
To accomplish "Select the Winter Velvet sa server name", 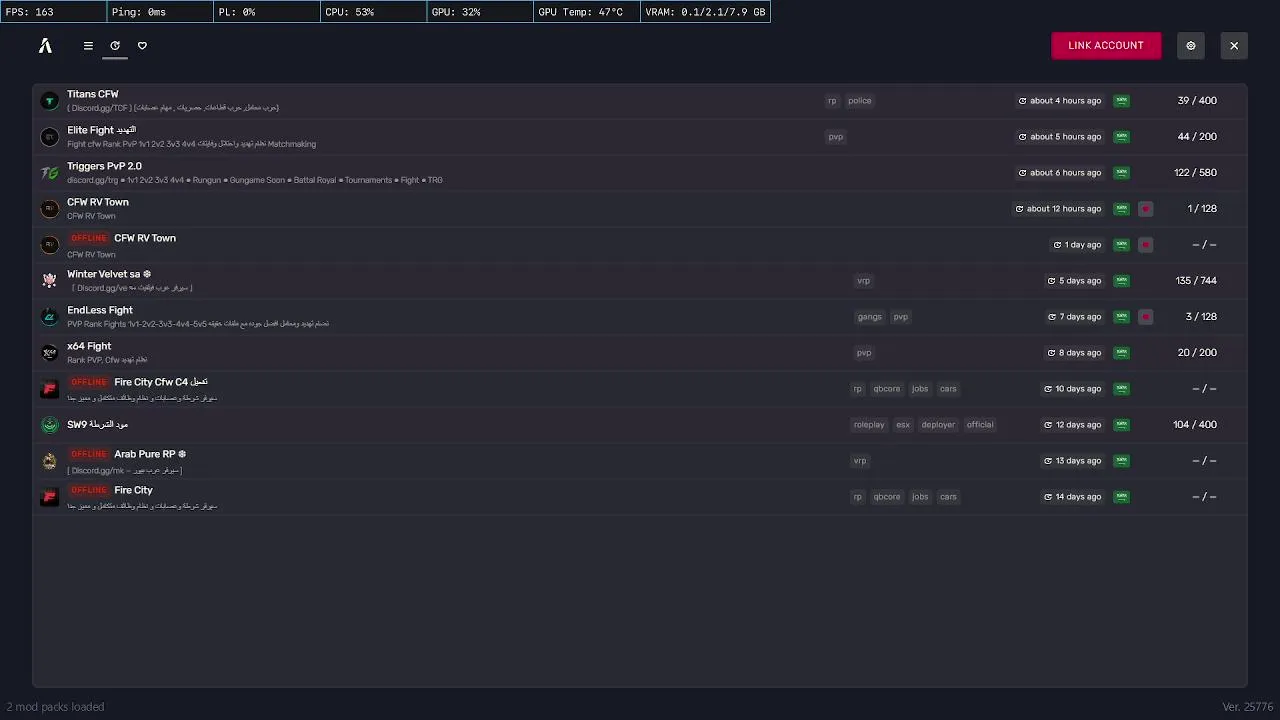I will tap(109, 274).
